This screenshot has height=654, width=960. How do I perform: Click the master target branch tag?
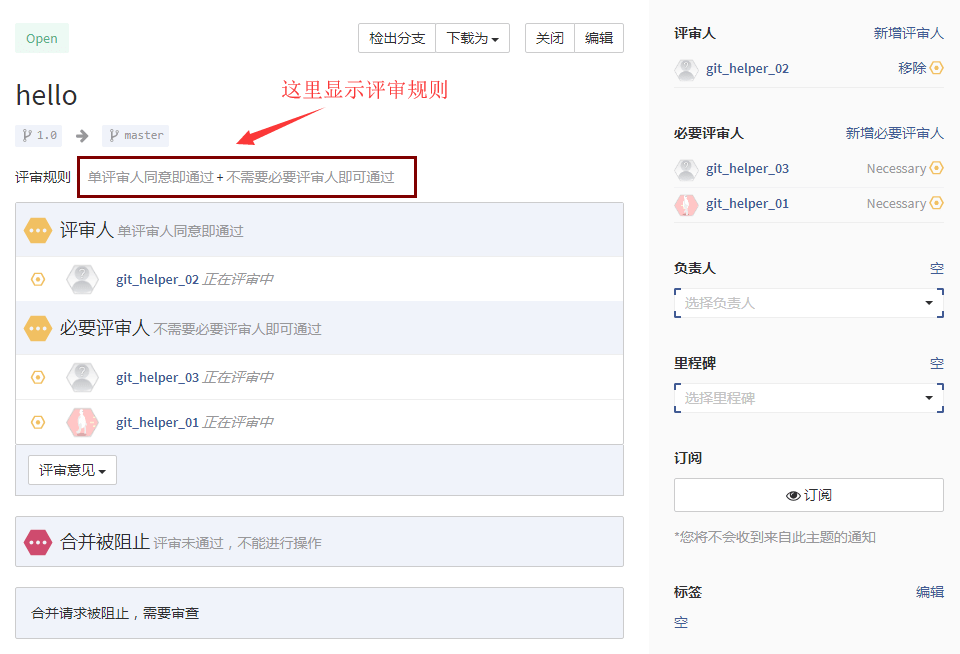[x=136, y=135]
